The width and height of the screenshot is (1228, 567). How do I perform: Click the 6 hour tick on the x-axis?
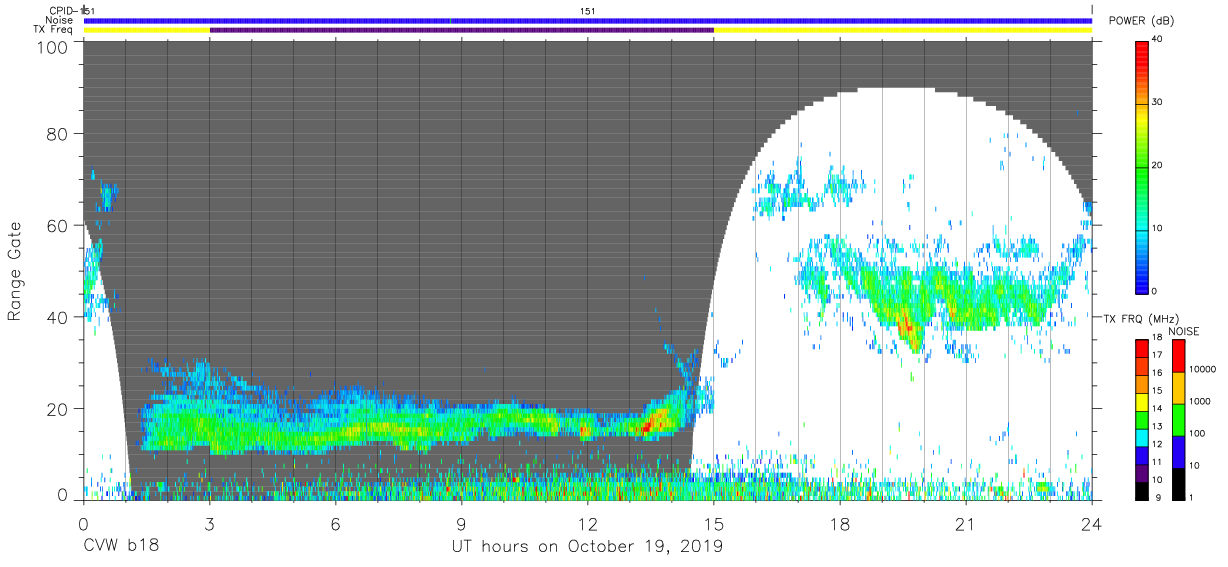coord(335,524)
